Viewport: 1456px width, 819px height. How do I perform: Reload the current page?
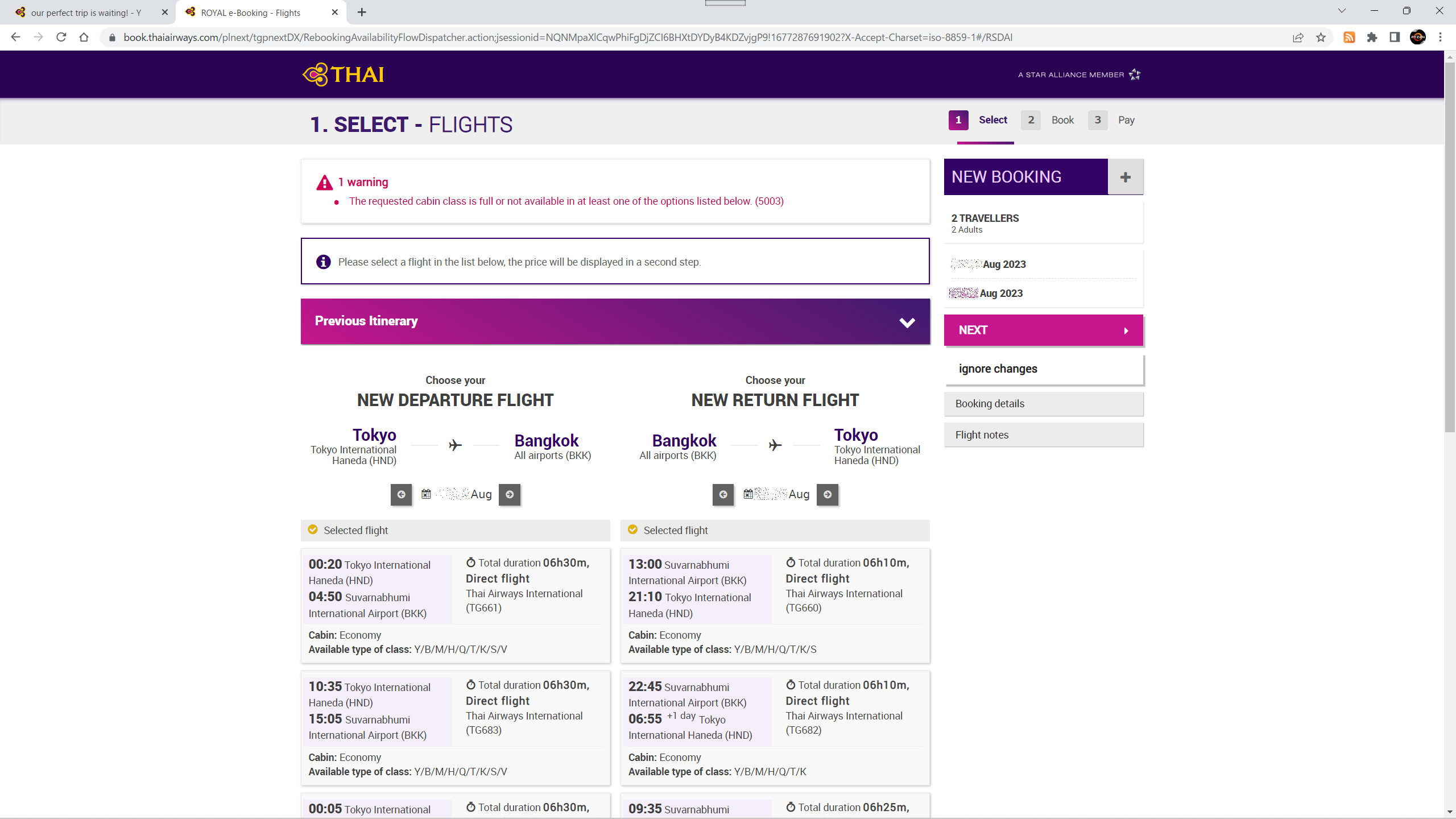61,37
